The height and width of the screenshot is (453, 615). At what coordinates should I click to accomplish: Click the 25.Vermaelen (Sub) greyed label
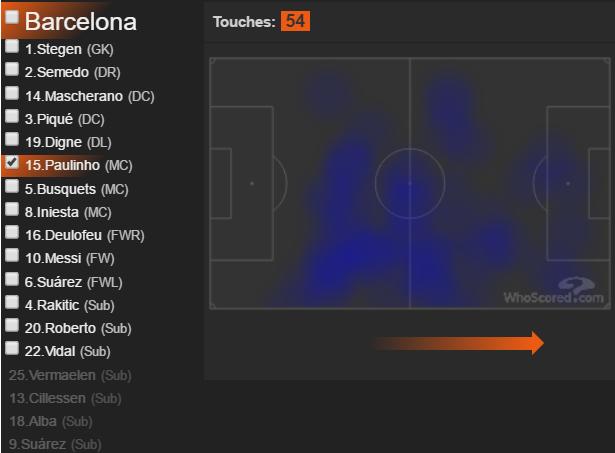point(69,375)
